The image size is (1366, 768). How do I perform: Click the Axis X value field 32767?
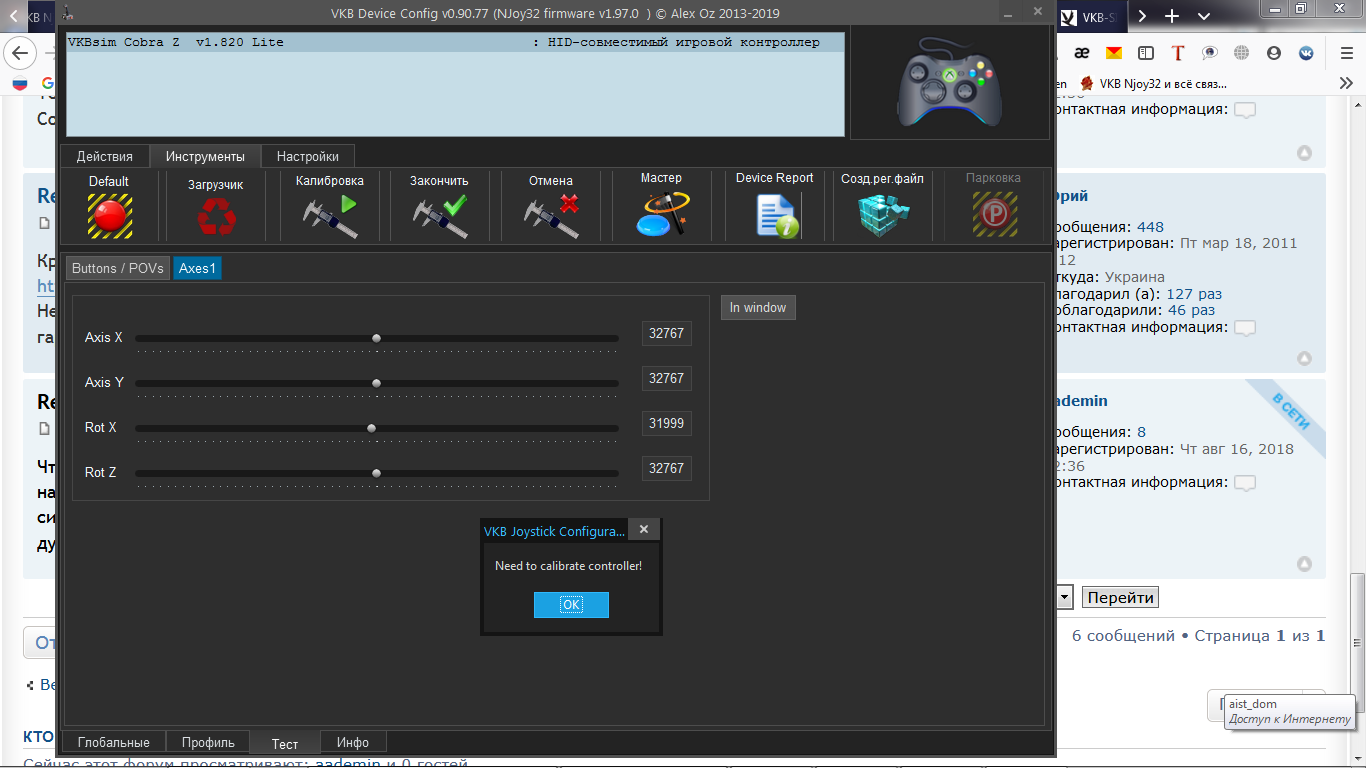pyautogui.click(x=666, y=334)
